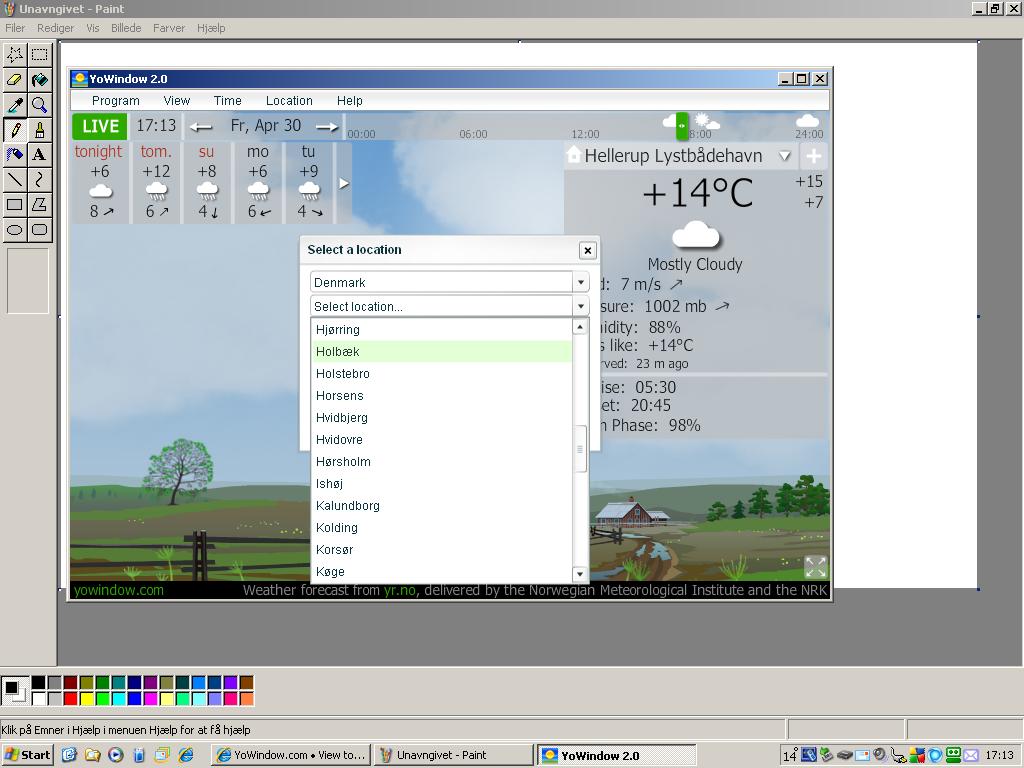Click the tom. forecast column
The height and width of the screenshot is (768, 1024).
point(155,183)
